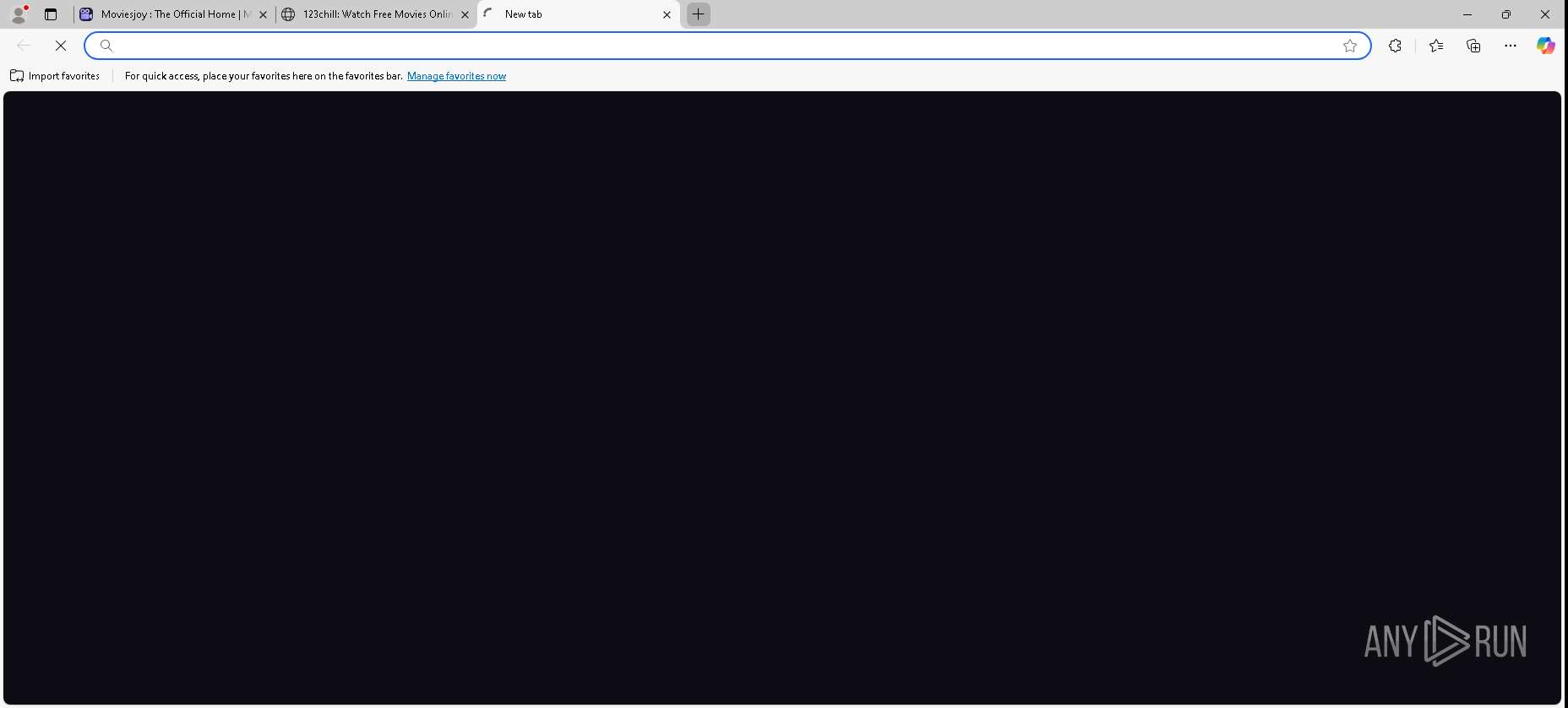Screen dimensions: 1568x708
Task: Close the Moviesjoy tab
Action: coord(263,14)
